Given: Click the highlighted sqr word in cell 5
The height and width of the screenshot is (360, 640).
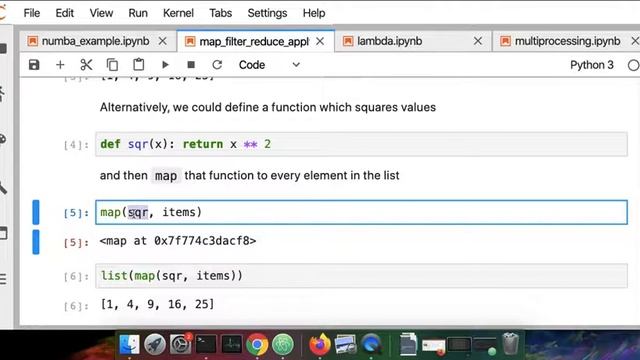Looking at the screenshot, I should [138, 212].
